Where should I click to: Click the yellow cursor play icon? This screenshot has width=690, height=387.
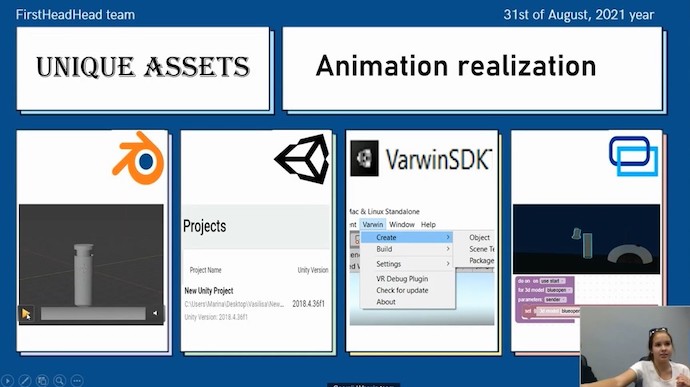(x=26, y=313)
